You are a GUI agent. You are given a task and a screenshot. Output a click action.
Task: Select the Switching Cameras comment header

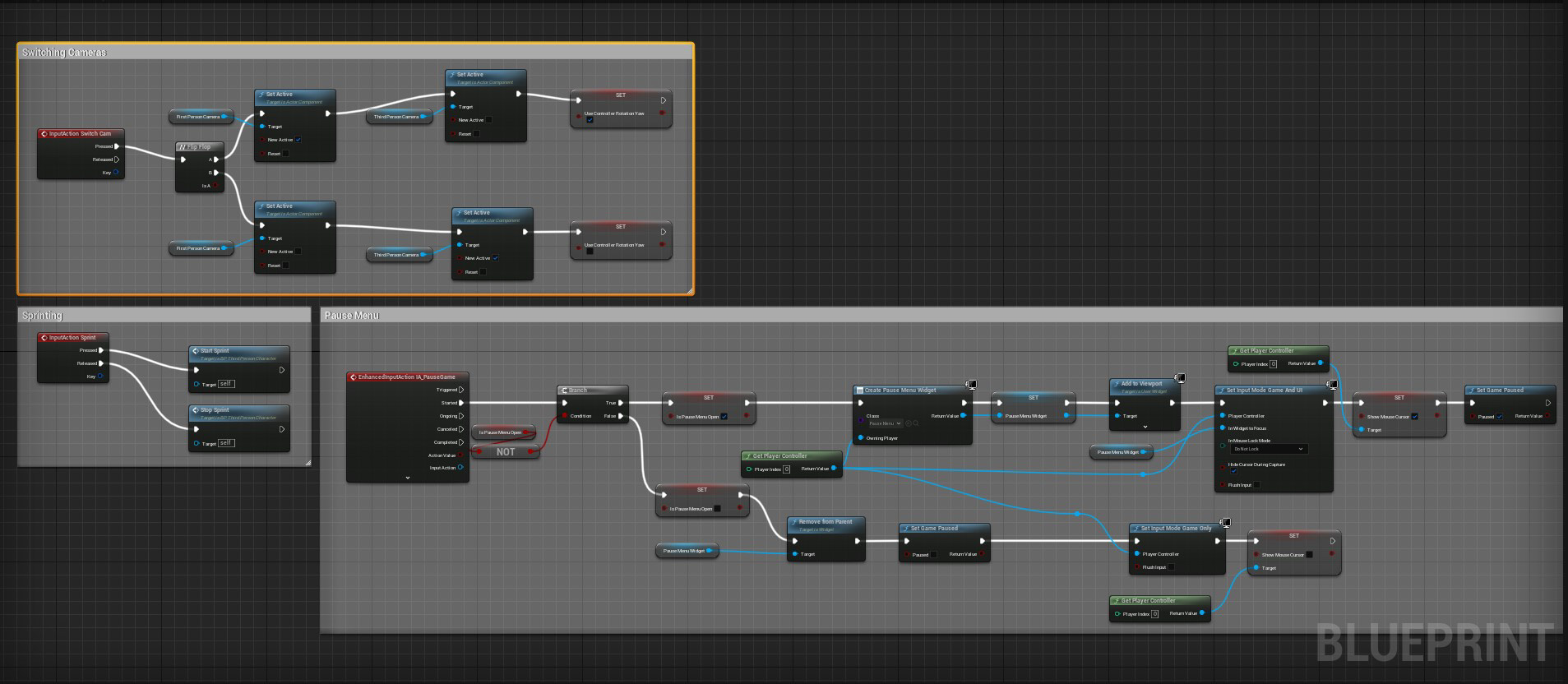click(355, 52)
